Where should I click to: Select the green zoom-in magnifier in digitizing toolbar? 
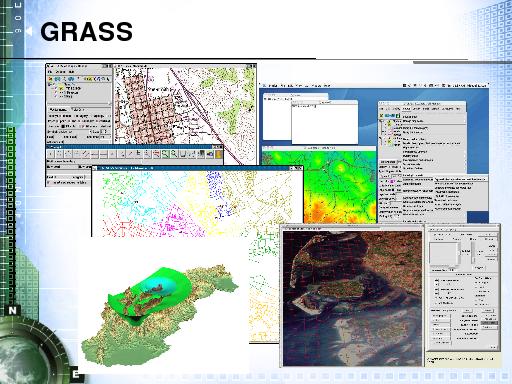pyautogui.click(x=165, y=154)
